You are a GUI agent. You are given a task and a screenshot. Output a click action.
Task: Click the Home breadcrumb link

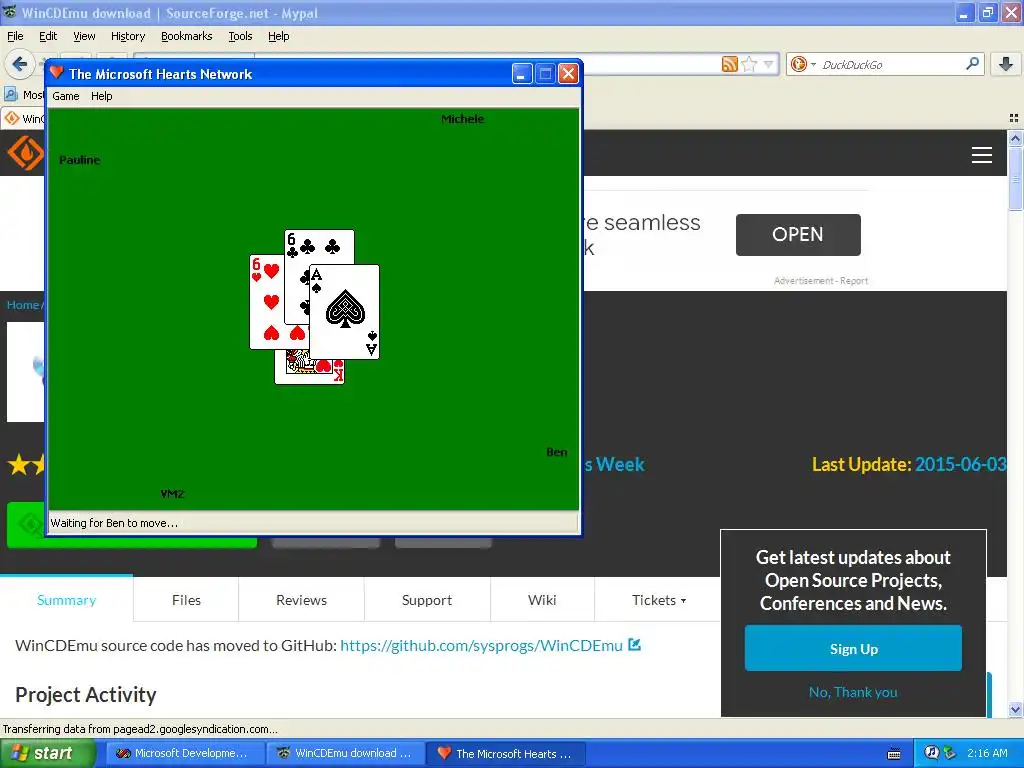pos(22,305)
